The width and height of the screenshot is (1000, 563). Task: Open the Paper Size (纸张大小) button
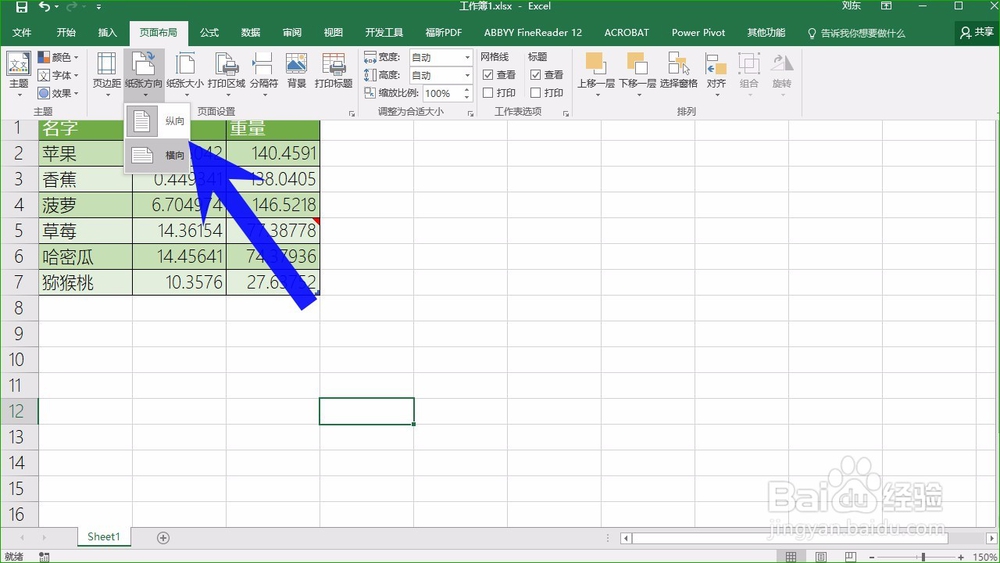[x=185, y=74]
